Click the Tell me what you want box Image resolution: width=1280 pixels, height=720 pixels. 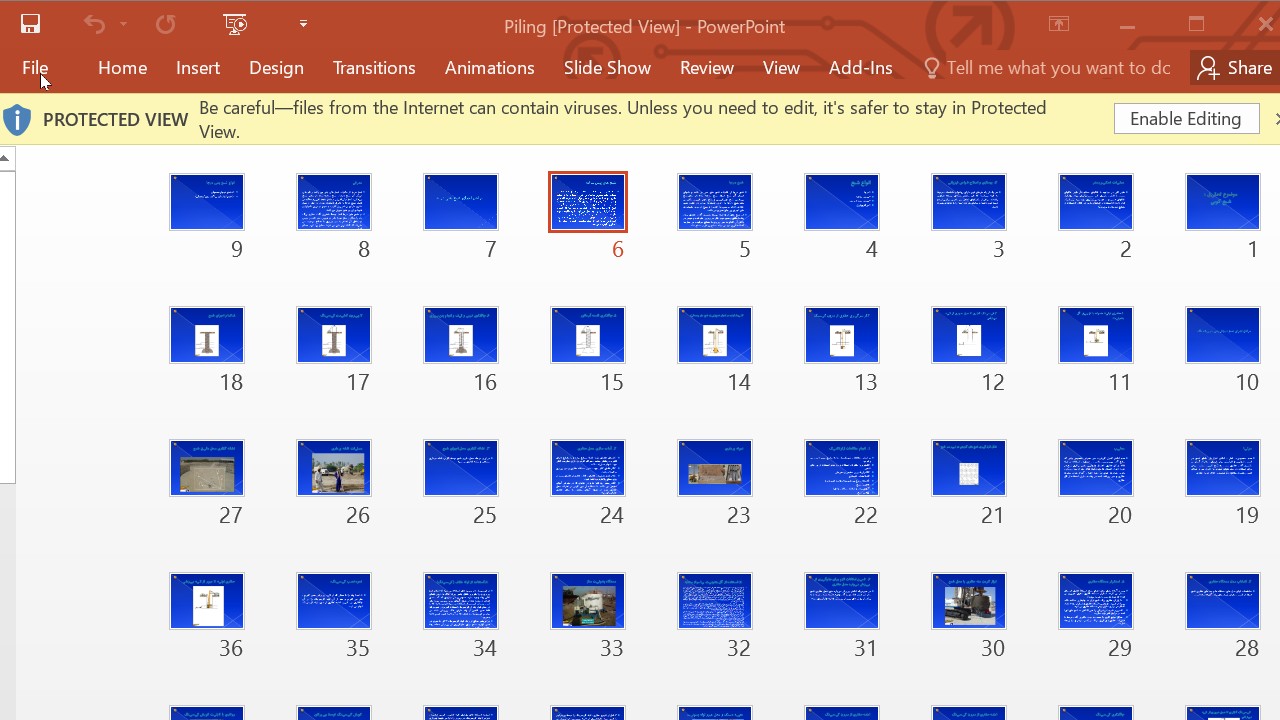tap(1046, 68)
